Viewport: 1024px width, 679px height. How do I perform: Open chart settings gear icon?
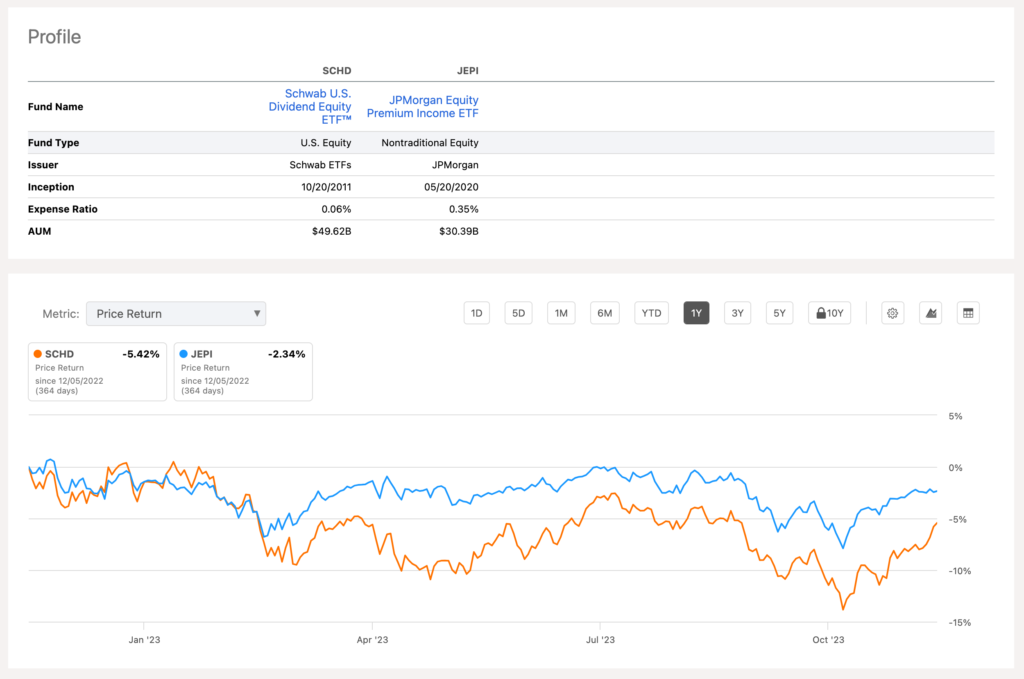pos(892,313)
